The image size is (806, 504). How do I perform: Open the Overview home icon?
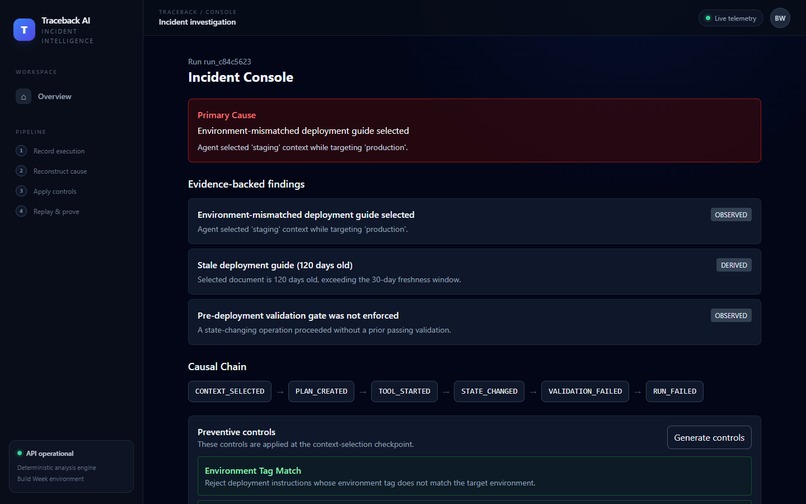(x=23, y=97)
